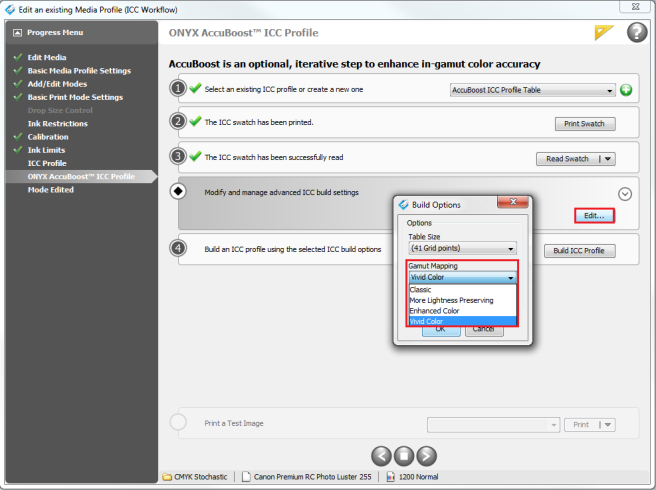The width and height of the screenshot is (656, 490).
Task: Select More Lightness Preserving option
Action: pyautogui.click(x=462, y=300)
